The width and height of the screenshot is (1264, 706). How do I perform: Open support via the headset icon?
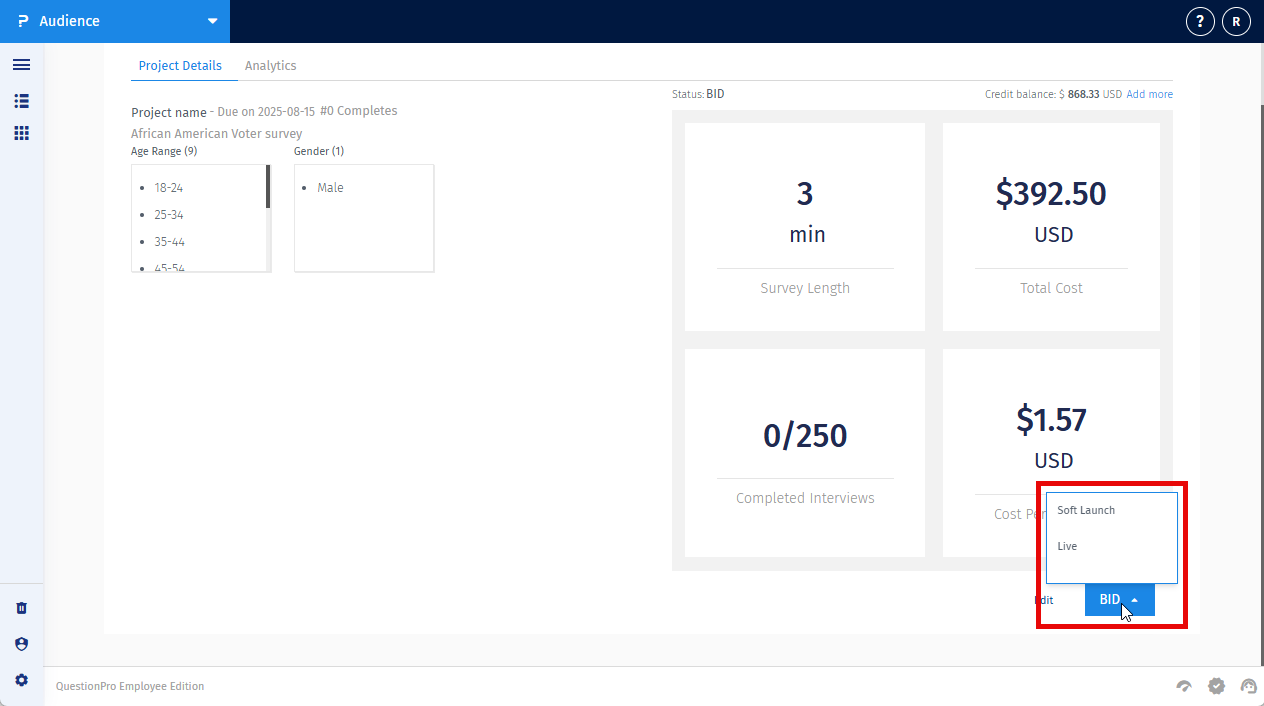point(1248,686)
